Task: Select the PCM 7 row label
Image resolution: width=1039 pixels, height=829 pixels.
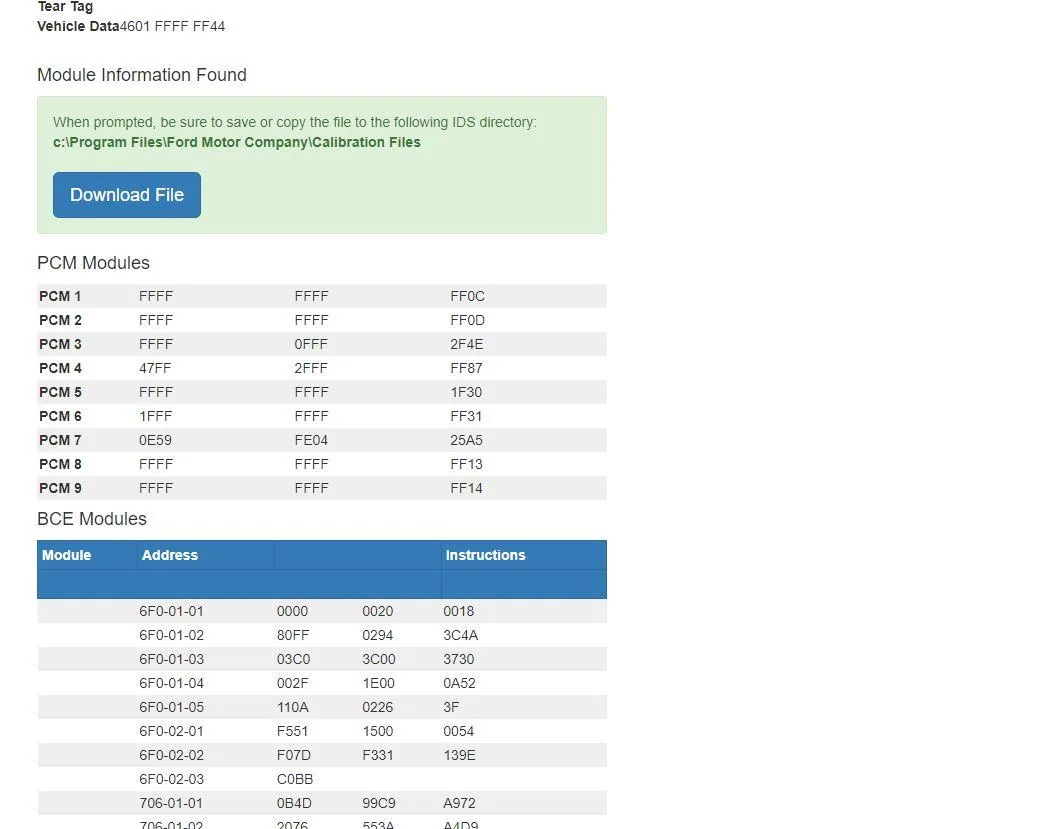Action: coord(60,440)
